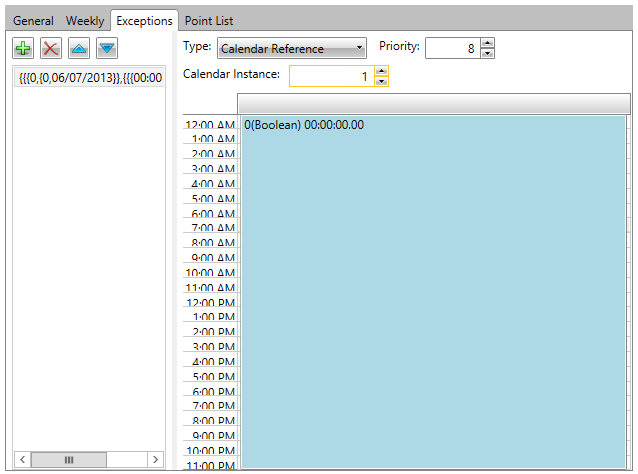
Task: Open the Weekly tab
Action: tap(85, 20)
